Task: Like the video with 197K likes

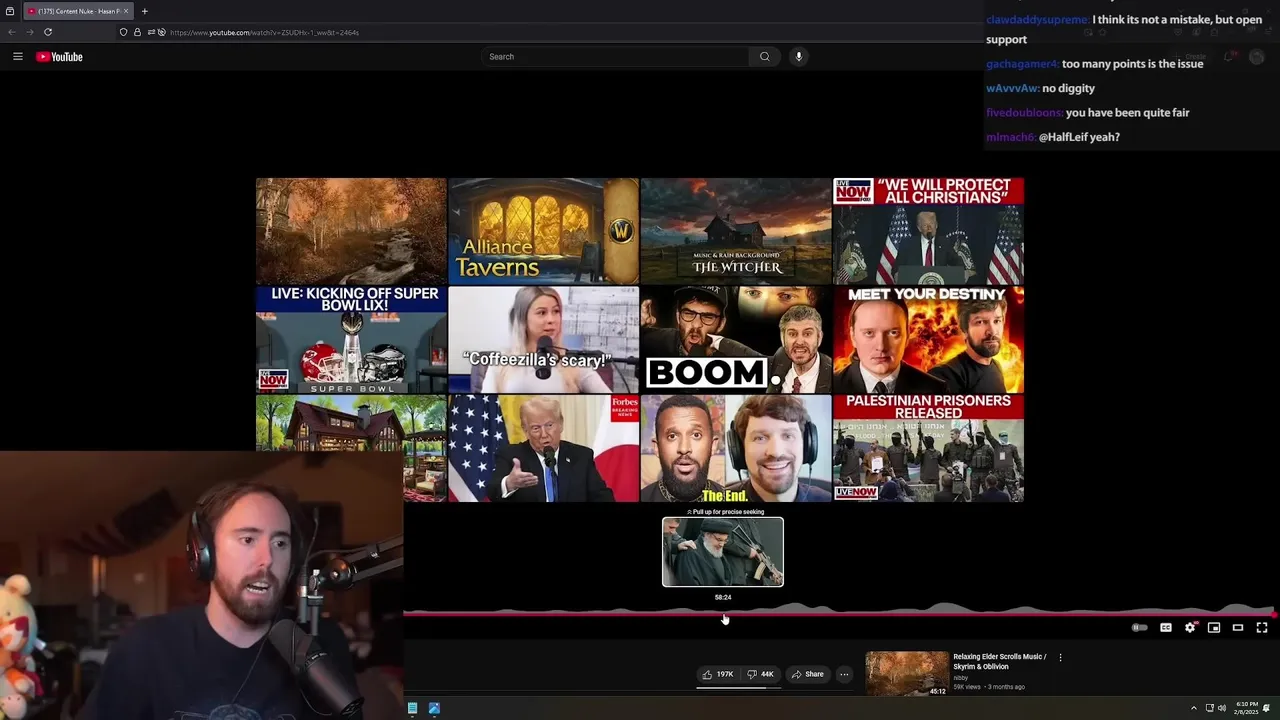Action: pyautogui.click(x=718, y=674)
